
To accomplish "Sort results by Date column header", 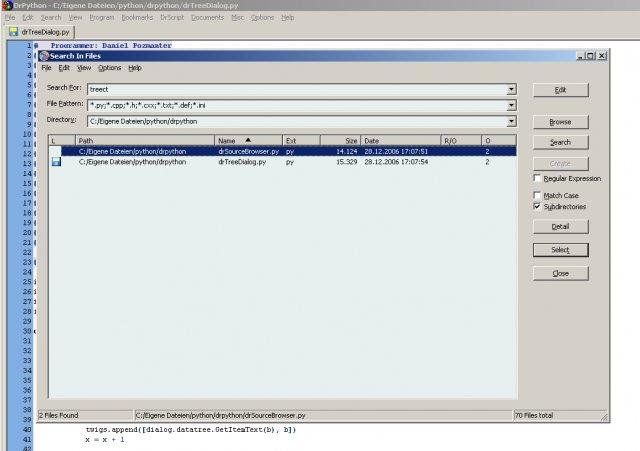I will click(x=401, y=140).
